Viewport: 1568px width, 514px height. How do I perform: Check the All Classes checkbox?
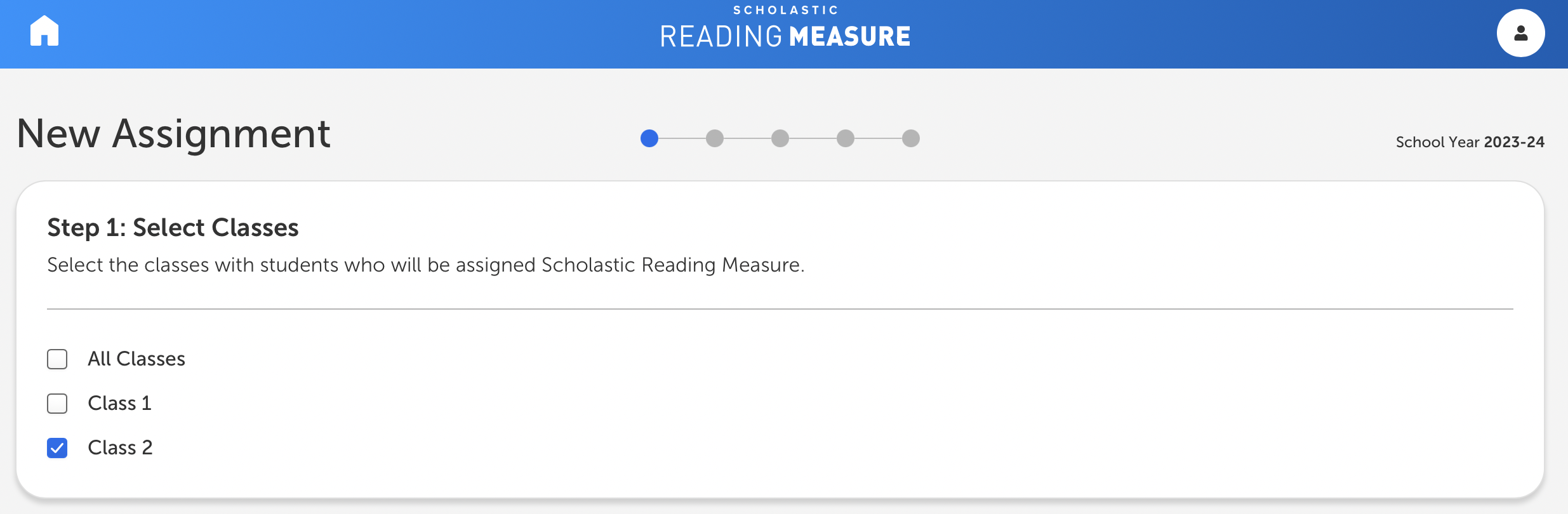pos(57,359)
